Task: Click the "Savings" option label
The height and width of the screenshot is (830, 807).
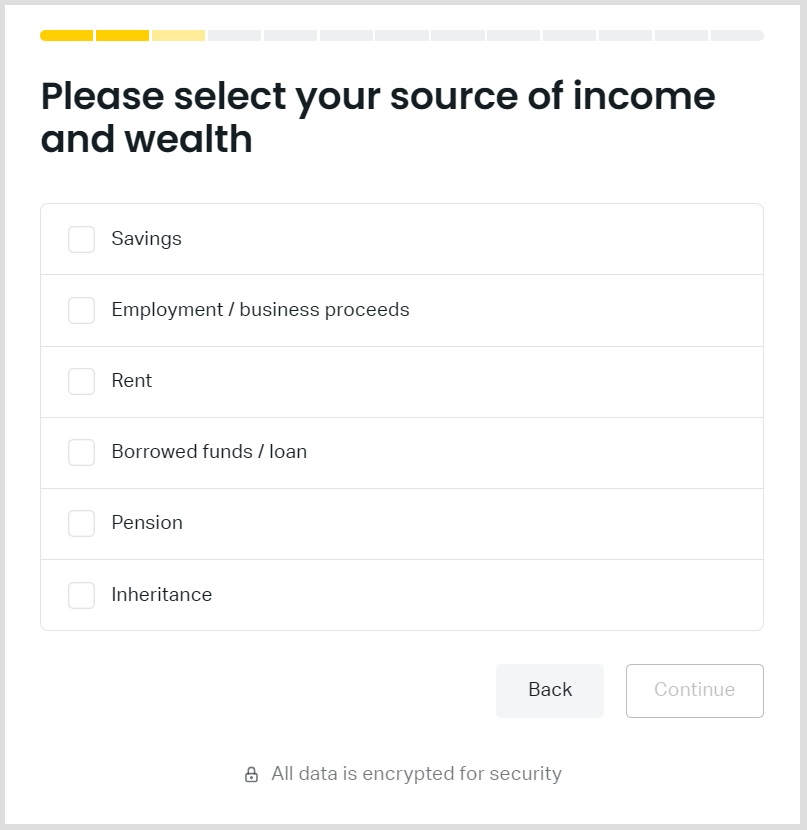Action: [x=146, y=239]
